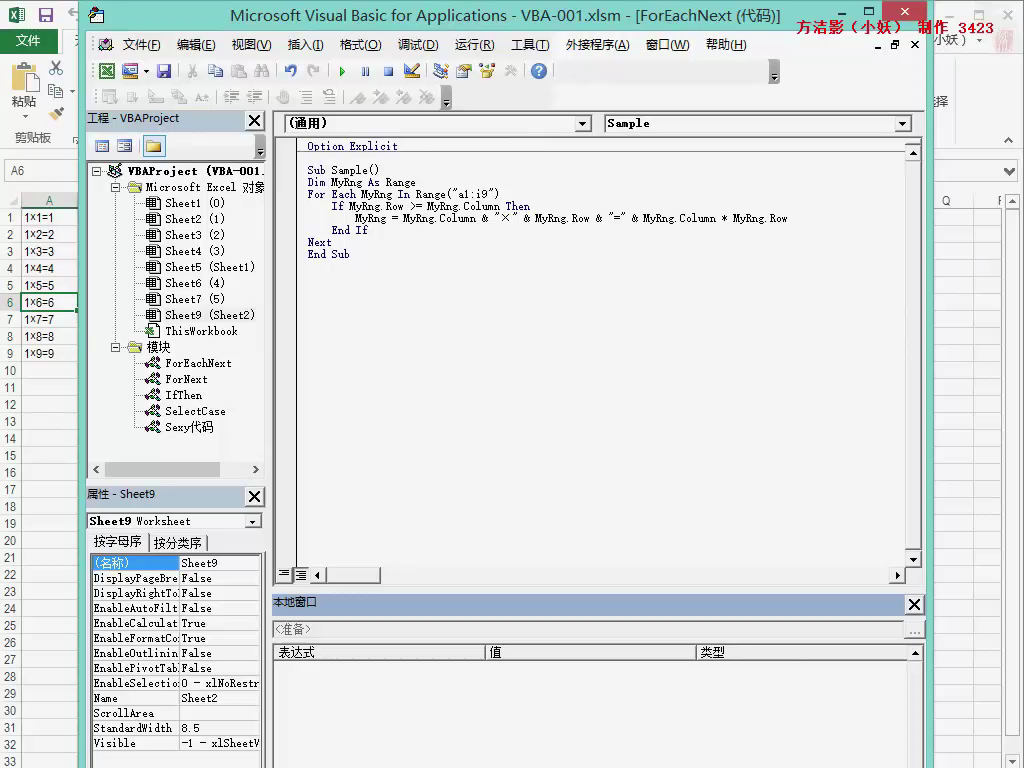Click the Indent icon in the Edit toolbar
This screenshot has width=1024, height=768.
[x=231, y=97]
